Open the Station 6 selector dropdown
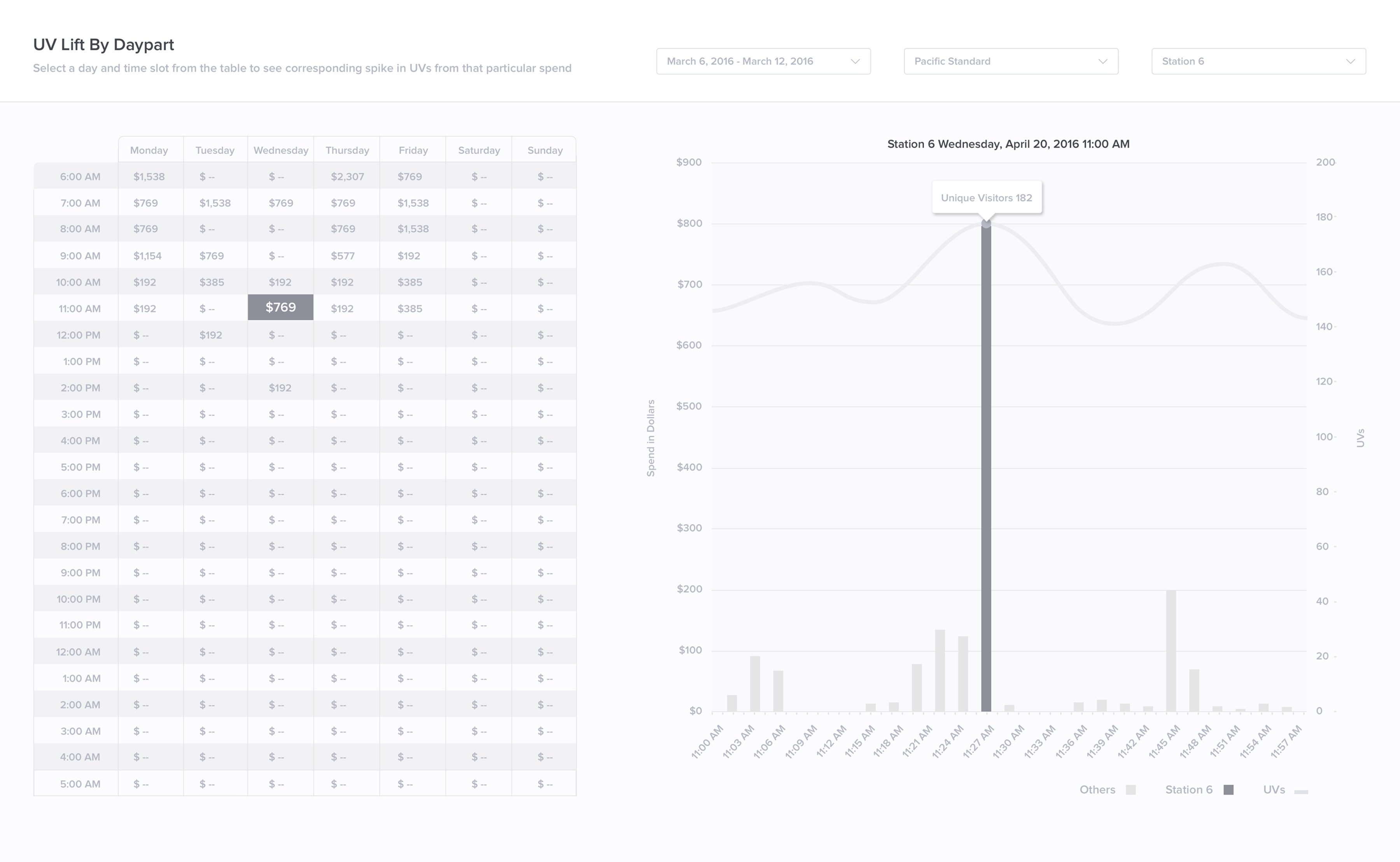1400x862 pixels. [1258, 61]
